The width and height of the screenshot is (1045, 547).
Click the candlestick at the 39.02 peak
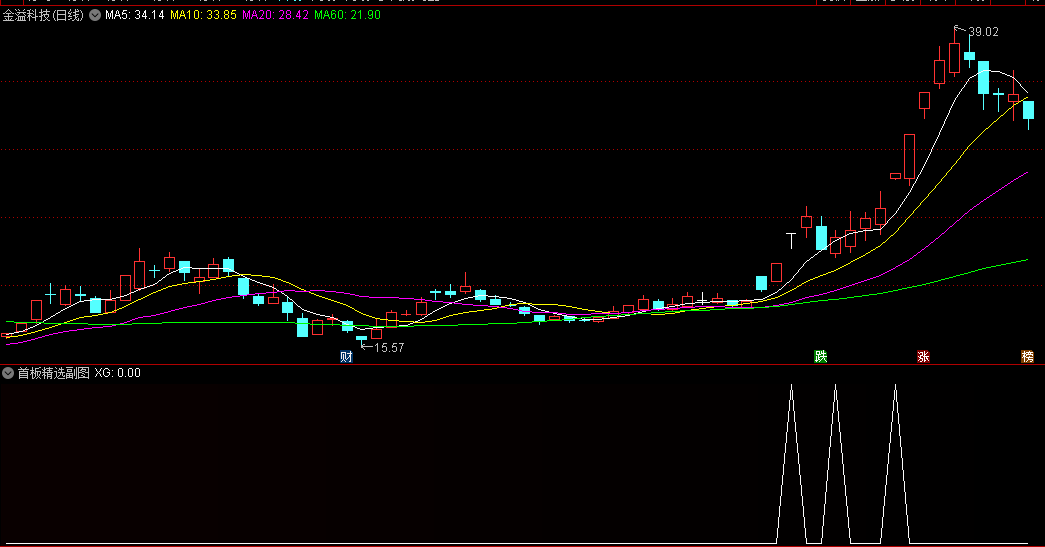(954, 57)
